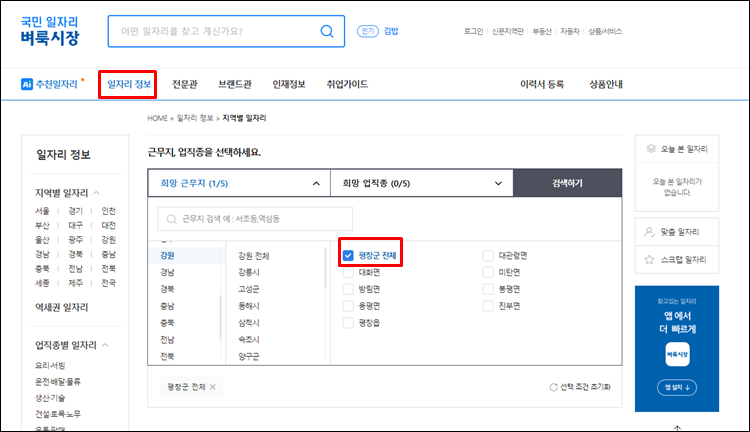The height and width of the screenshot is (432, 750).
Task: Click the 검색하기 button
Action: [x=567, y=183]
